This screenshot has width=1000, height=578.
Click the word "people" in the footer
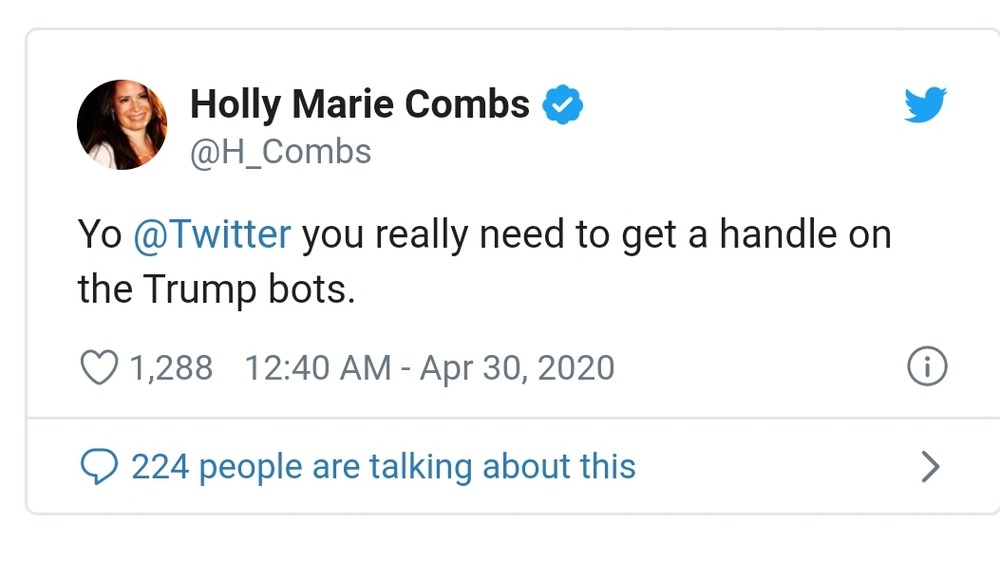(251, 467)
